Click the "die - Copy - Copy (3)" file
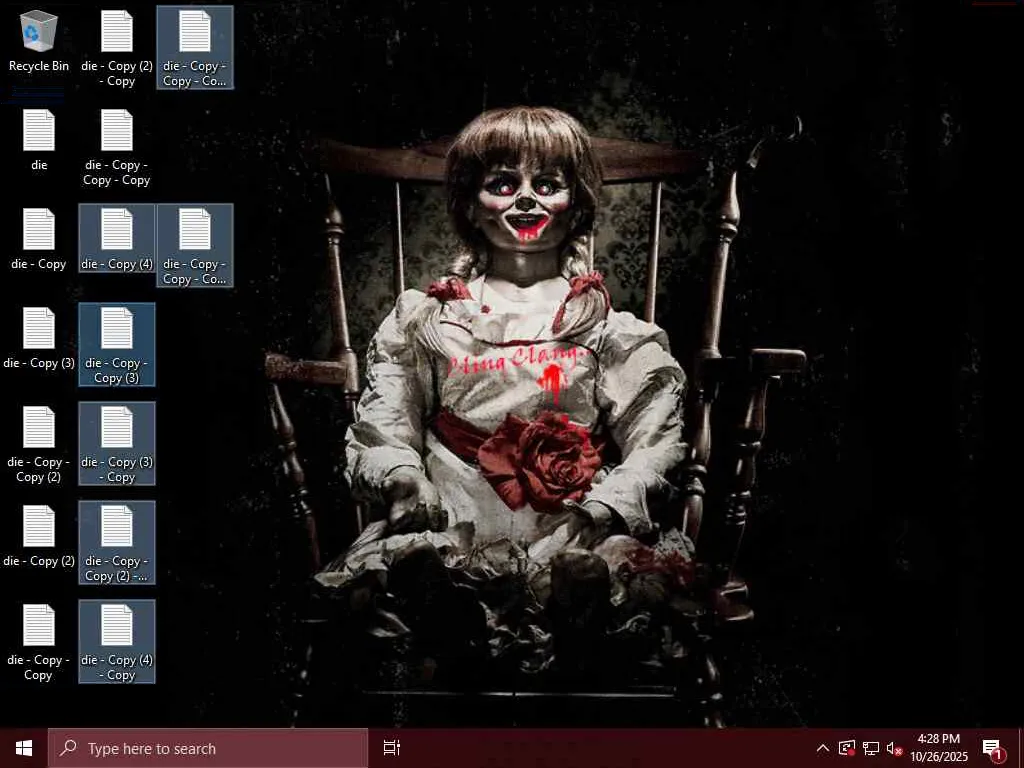 [x=117, y=344]
